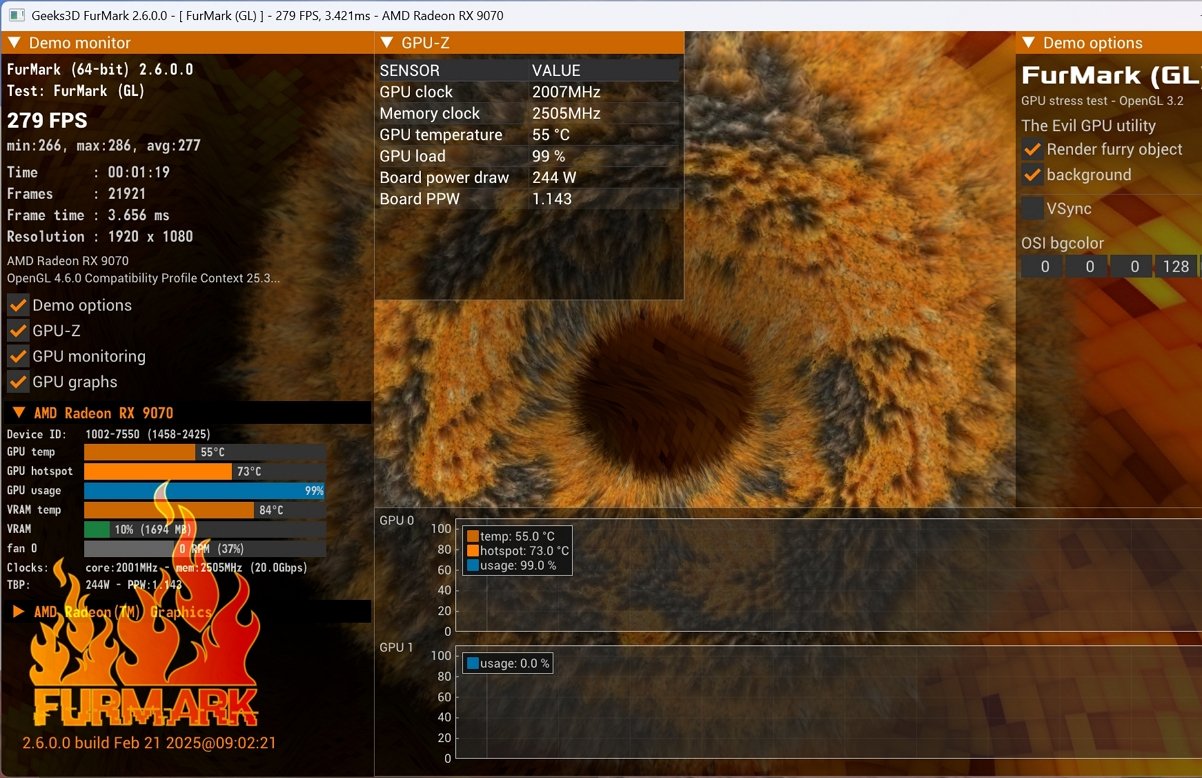Click the Time 00:01:19 line

pyautogui.click(x=88, y=172)
